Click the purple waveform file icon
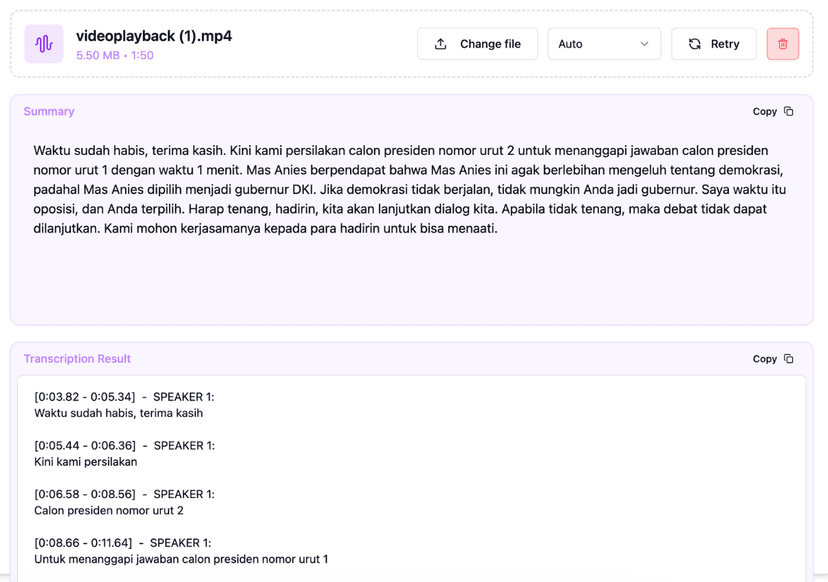 click(41, 43)
